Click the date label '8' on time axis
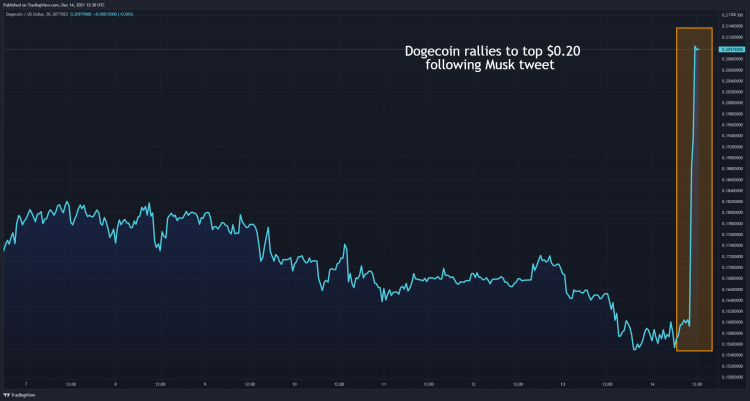The height and width of the screenshot is (401, 750). [x=115, y=384]
